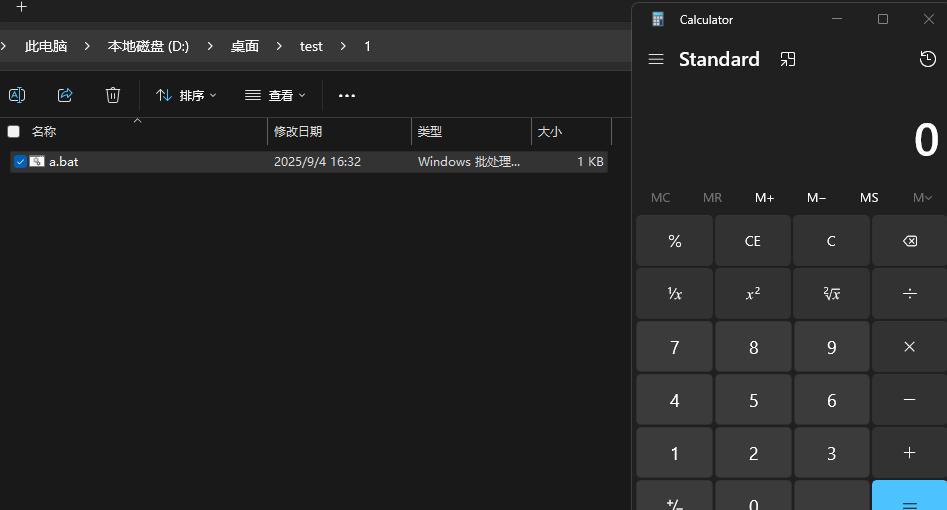This screenshot has height=510, width=947.
Task: Open the three-dots more options menu
Action: pyautogui.click(x=347, y=96)
